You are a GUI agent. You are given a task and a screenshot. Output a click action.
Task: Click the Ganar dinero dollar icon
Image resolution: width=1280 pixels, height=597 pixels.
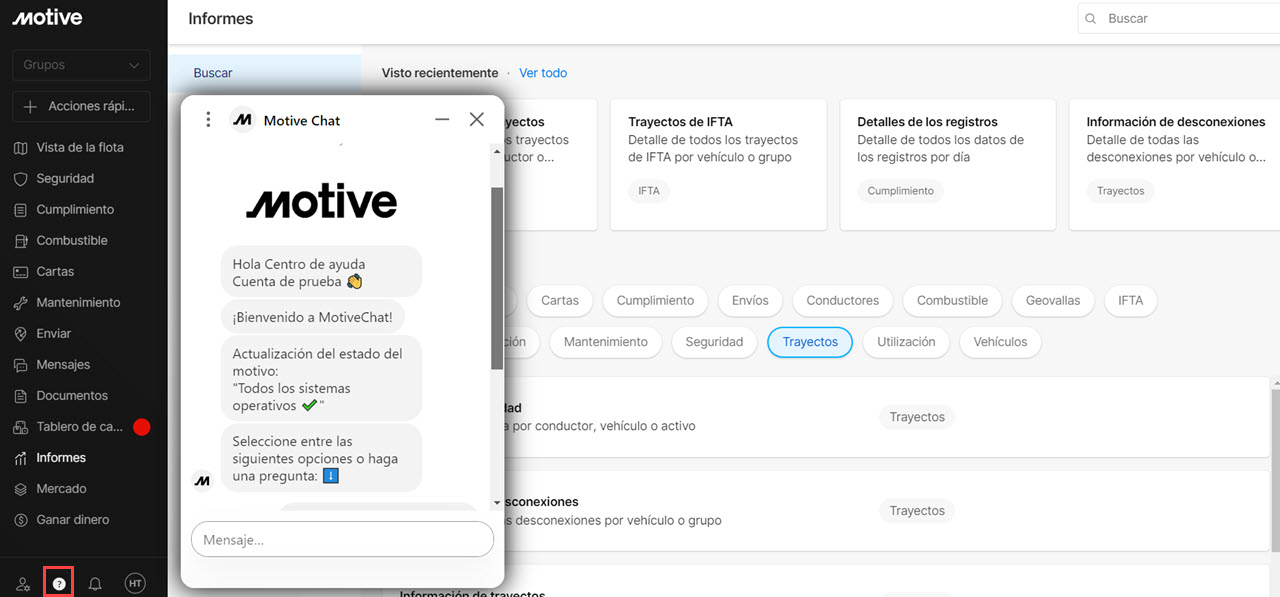[x=20, y=520]
